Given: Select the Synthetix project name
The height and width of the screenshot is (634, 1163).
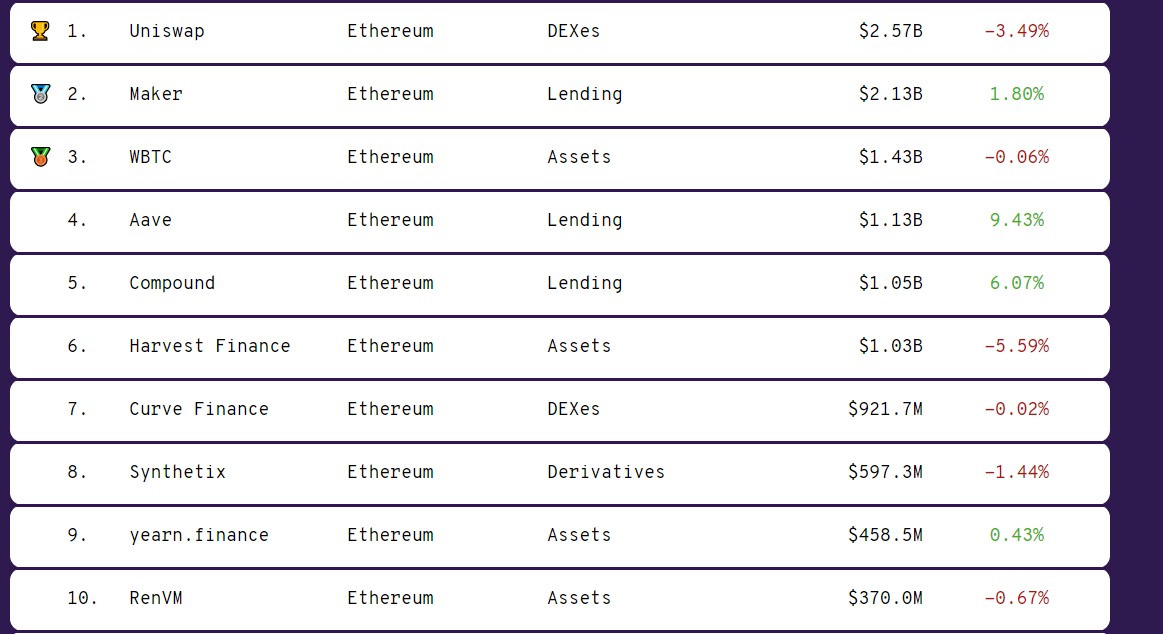Looking at the screenshot, I should (x=177, y=472).
